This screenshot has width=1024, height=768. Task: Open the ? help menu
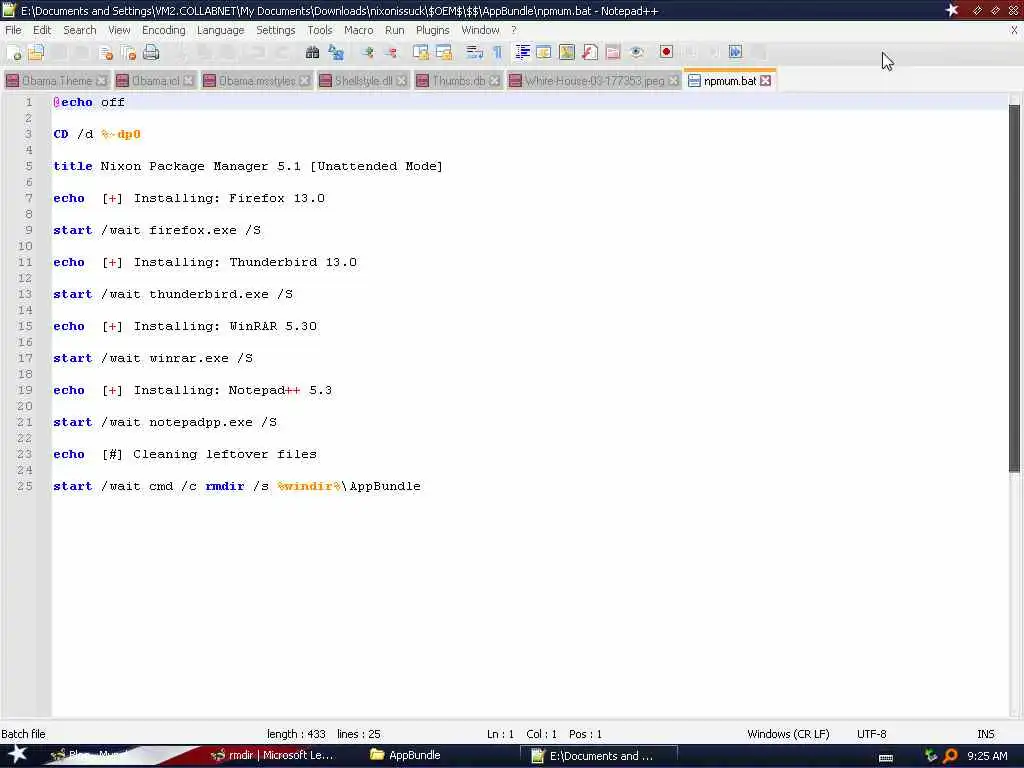pos(514,30)
